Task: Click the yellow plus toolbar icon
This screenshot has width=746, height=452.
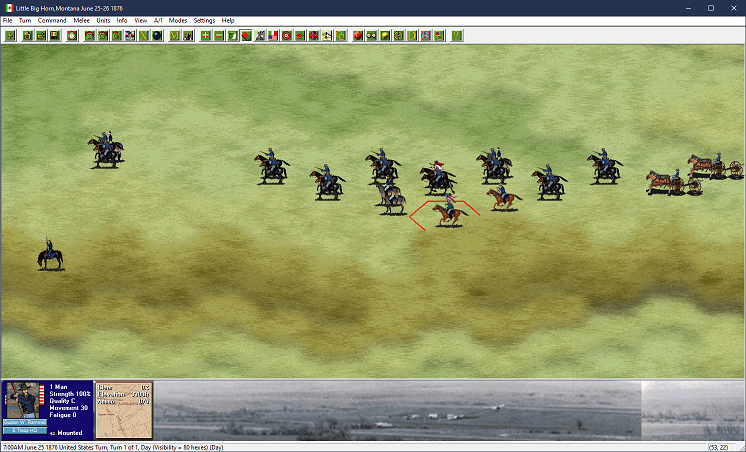Action: [x=10, y=36]
